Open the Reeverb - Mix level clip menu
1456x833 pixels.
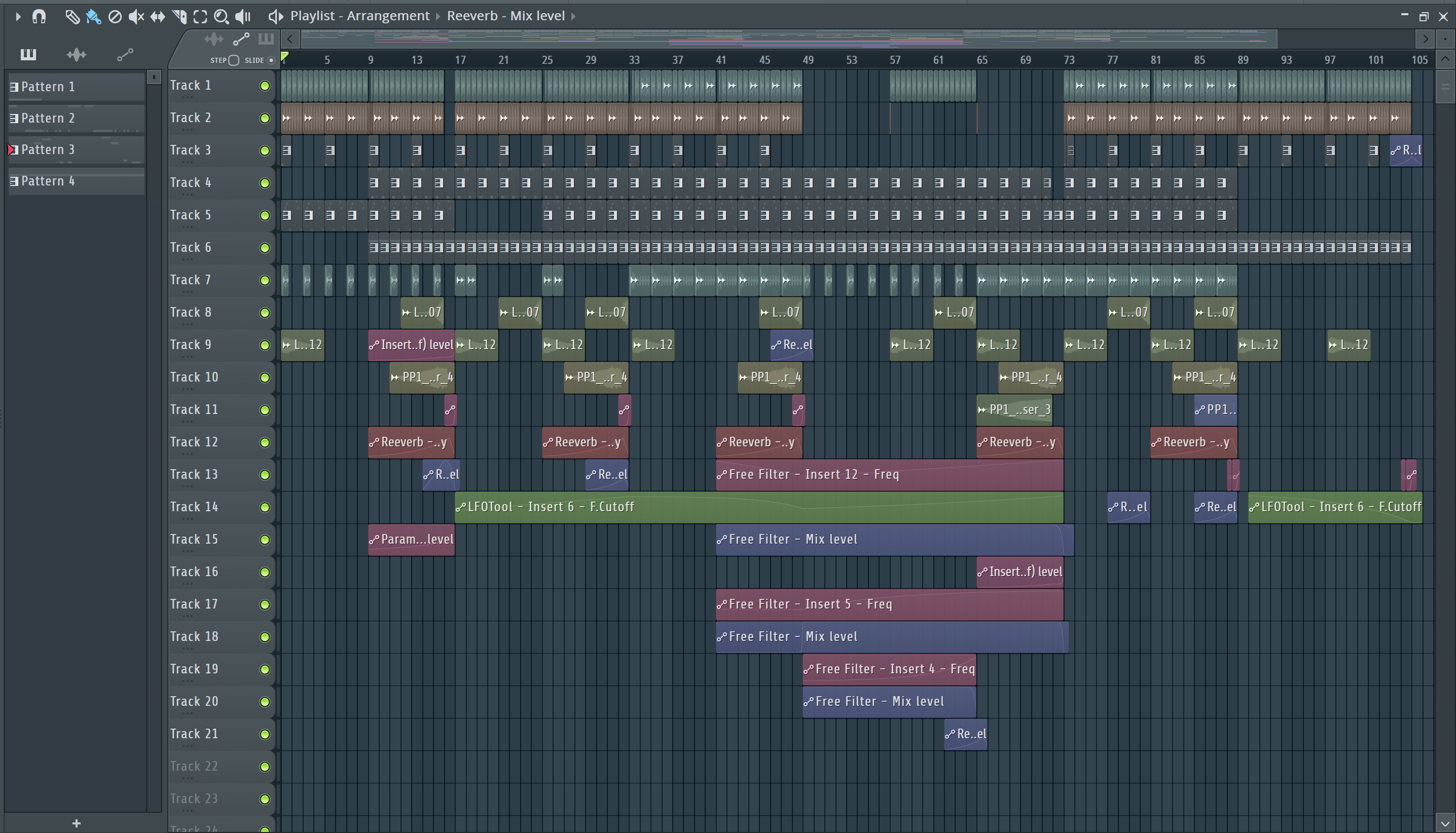click(506, 16)
